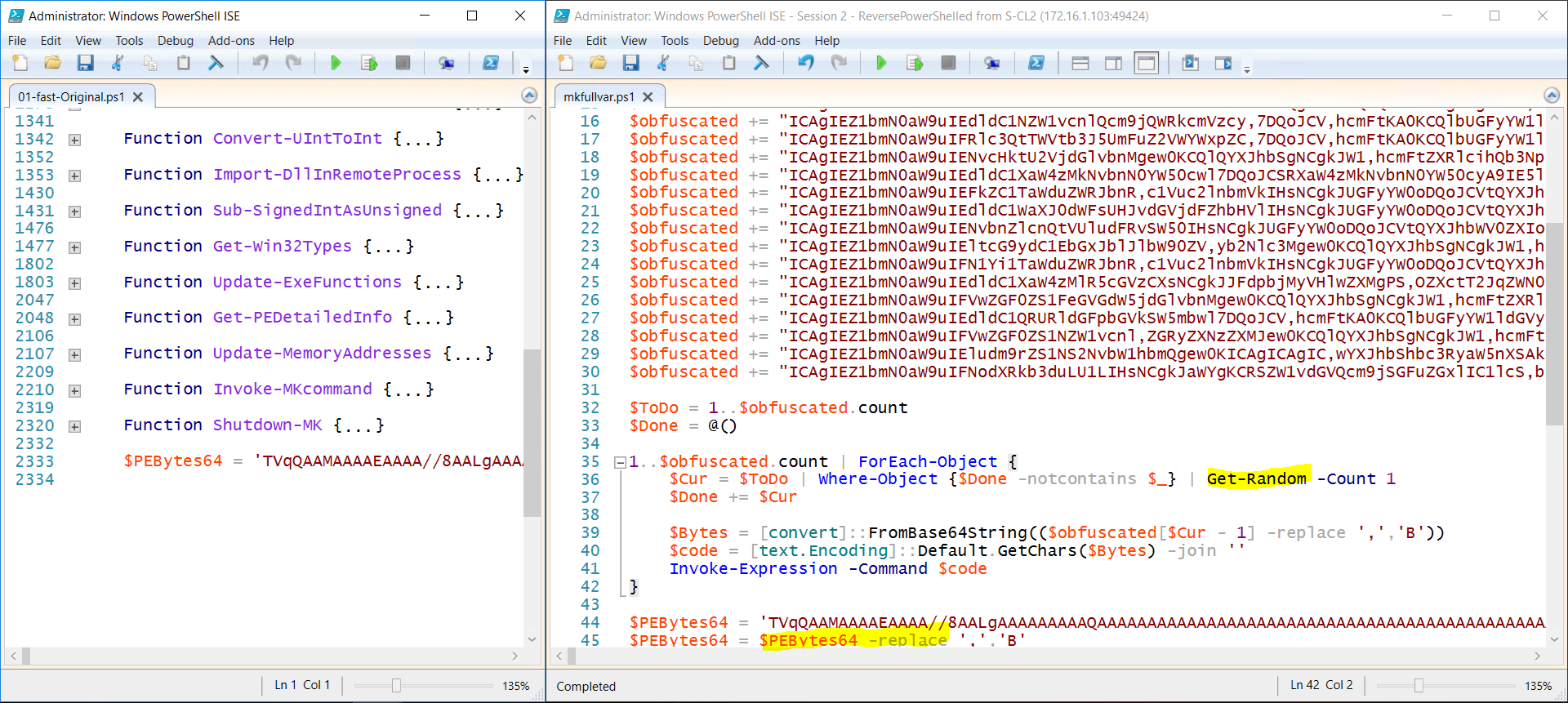Click $PEBytes64 on line 2333 in left editor
Image resolution: width=1568 pixels, height=703 pixels.
tap(172, 461)
